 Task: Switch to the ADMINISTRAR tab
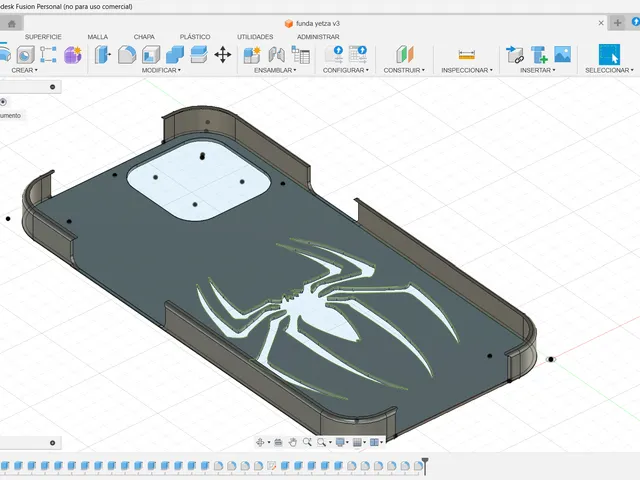318,37
